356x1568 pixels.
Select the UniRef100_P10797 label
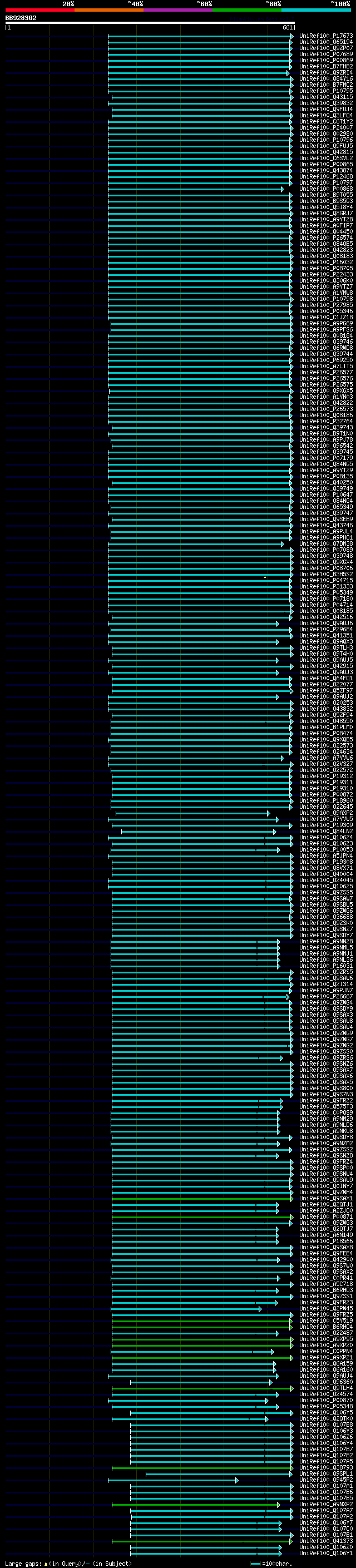point(326,182)
